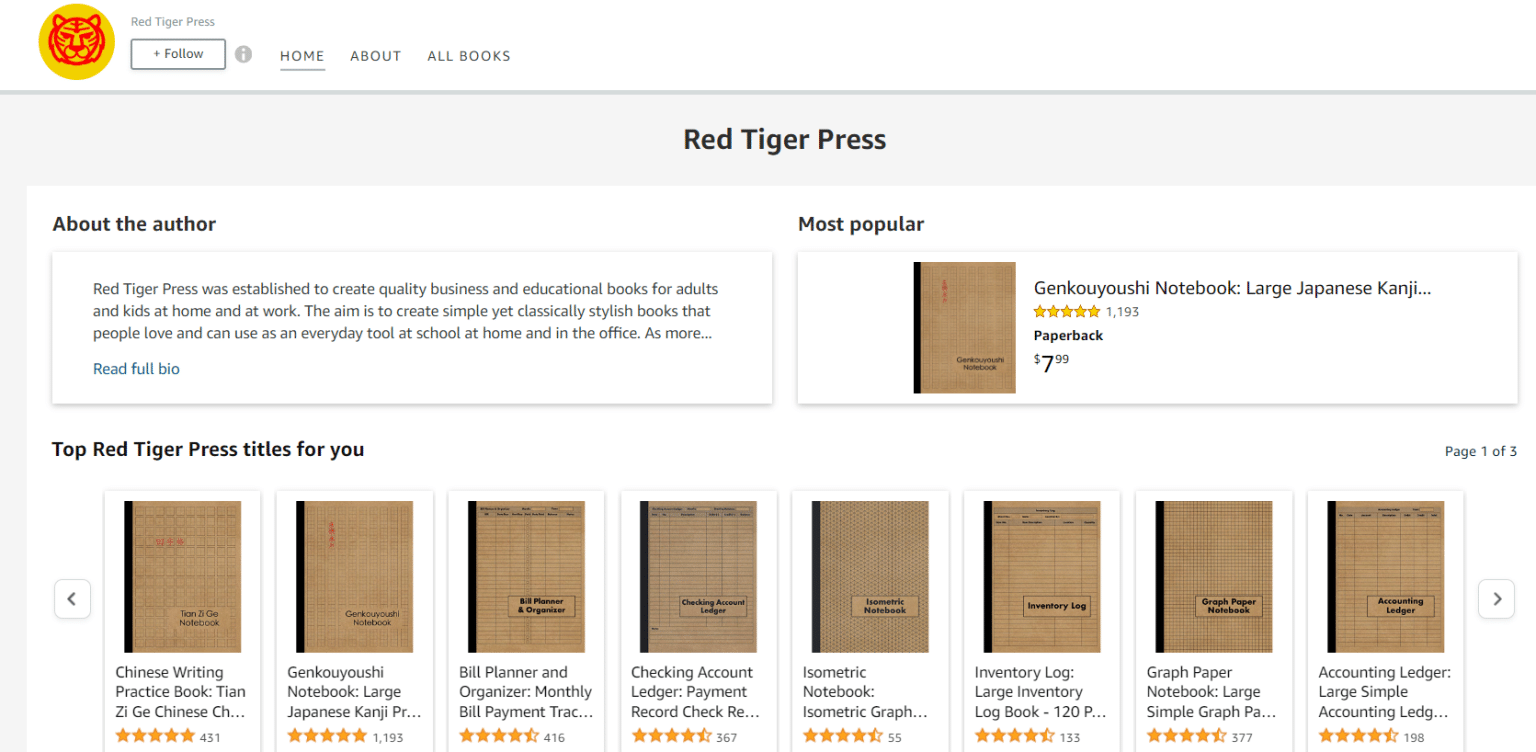Click the next page carousel arrow

(x=1496, y=598)
